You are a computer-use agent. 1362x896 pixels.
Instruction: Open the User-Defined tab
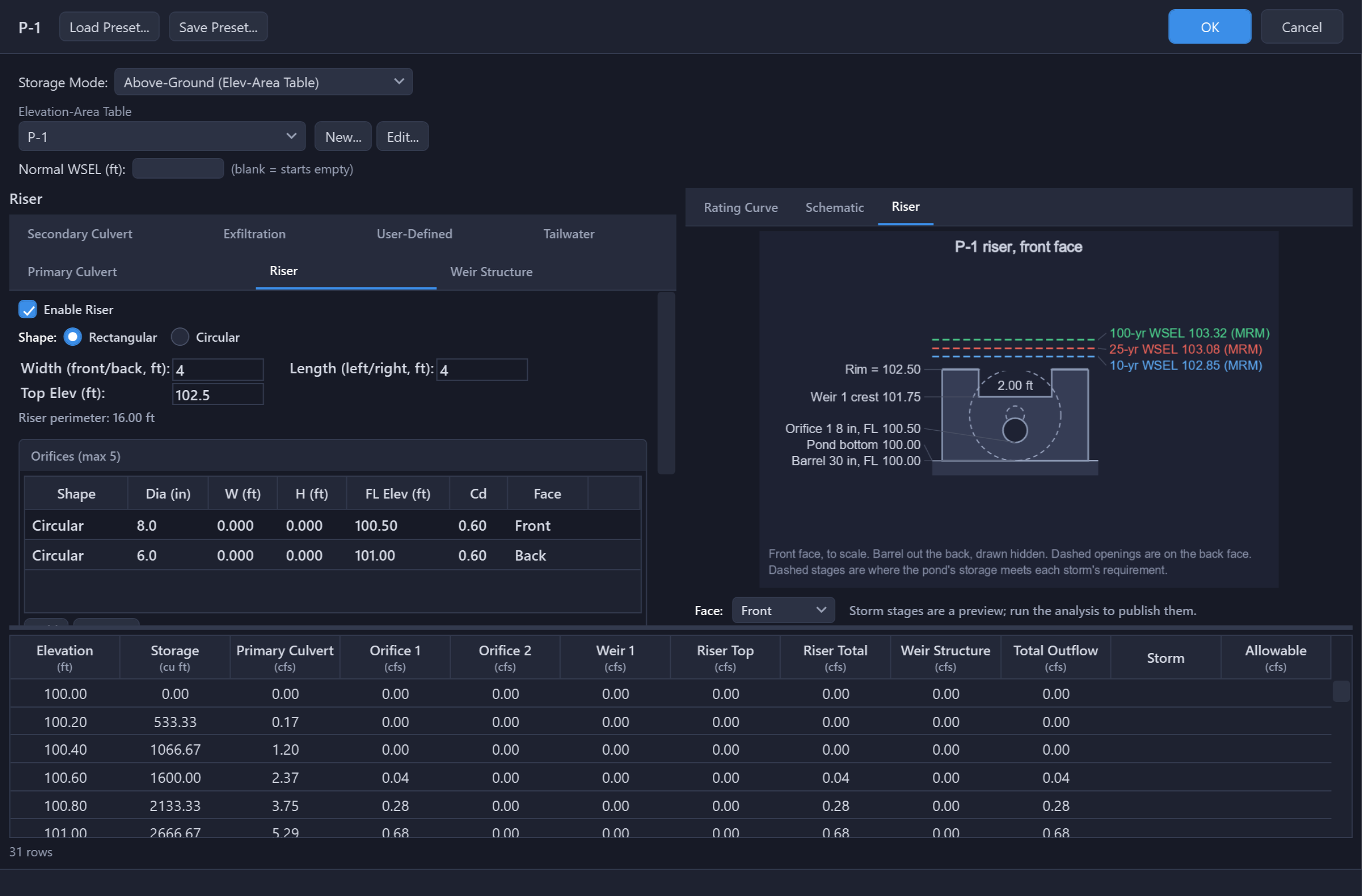[x=414, y=234]
